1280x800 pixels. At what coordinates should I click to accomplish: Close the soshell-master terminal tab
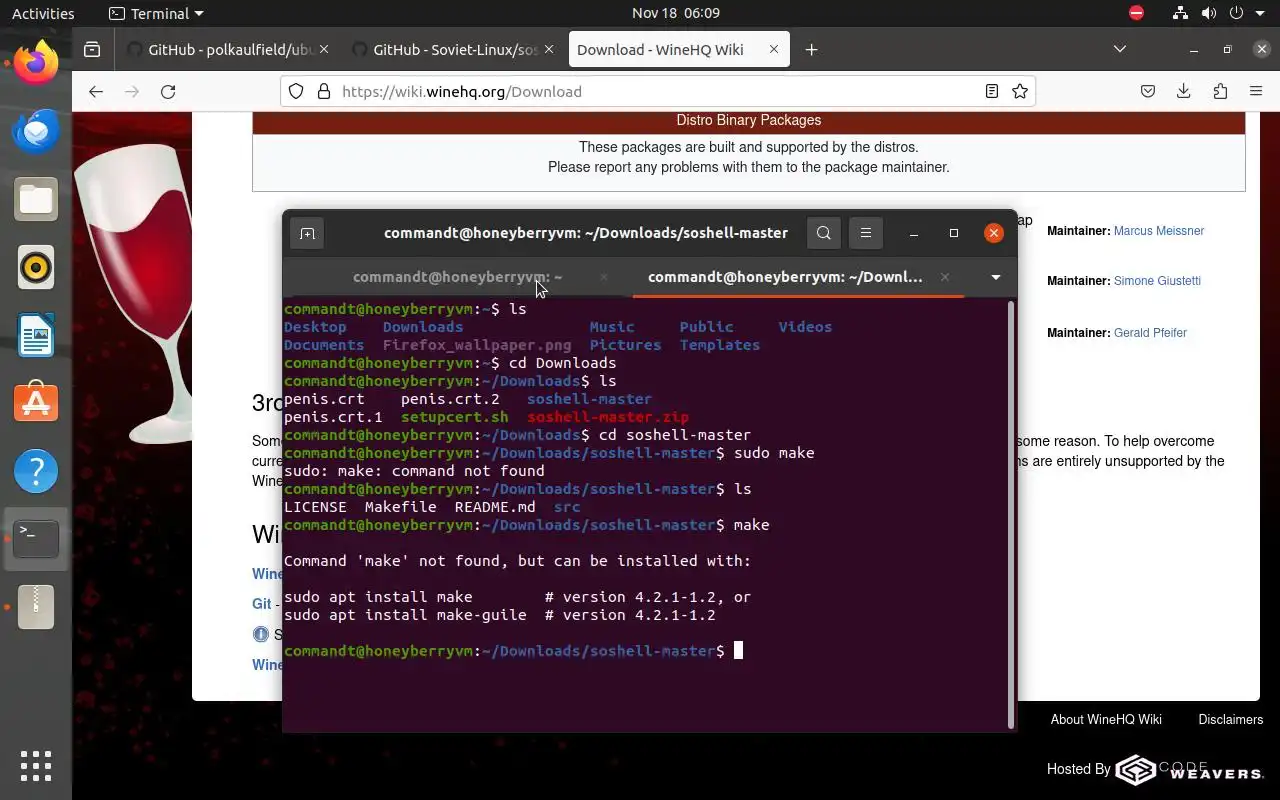(x=945, y=277)
